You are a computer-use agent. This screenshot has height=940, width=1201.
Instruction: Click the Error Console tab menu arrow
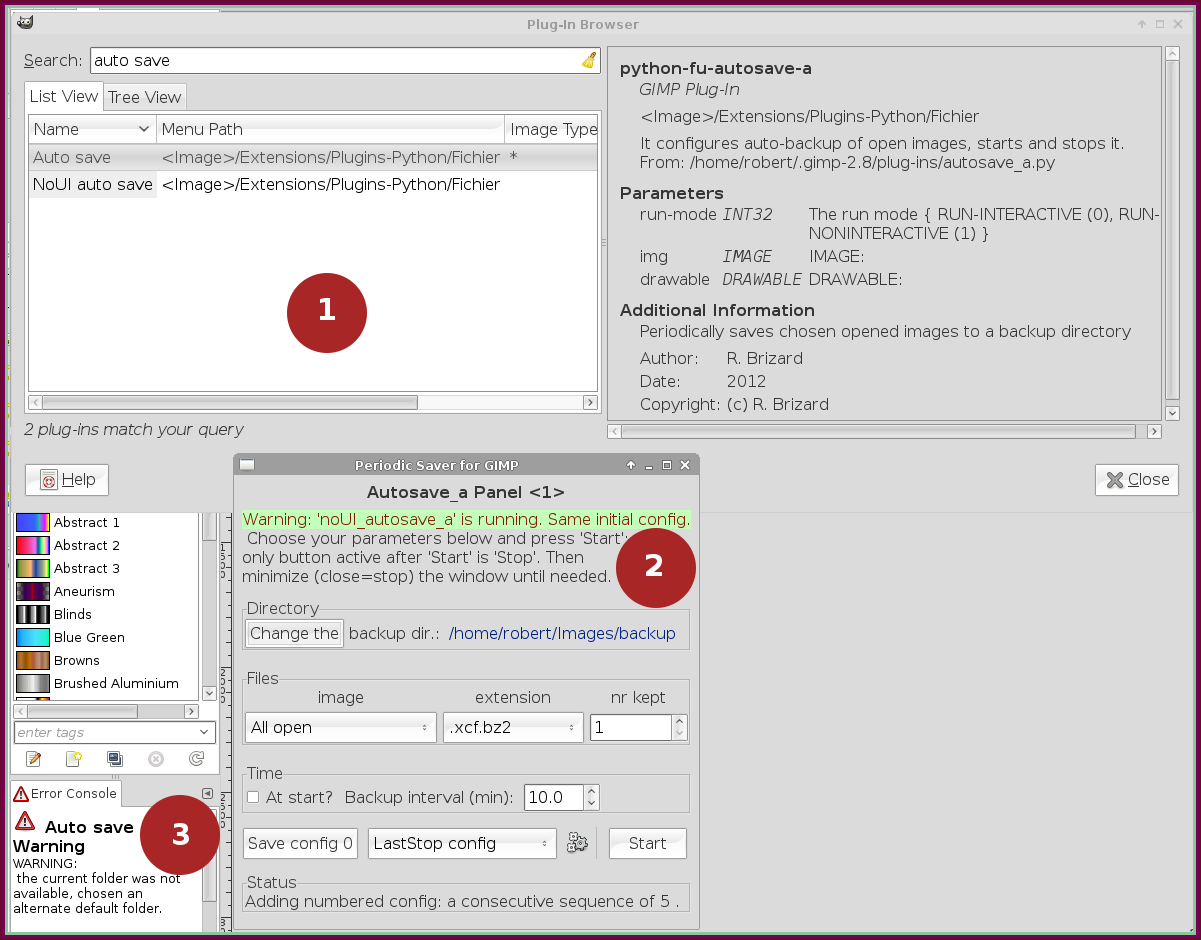pos(207,794)
